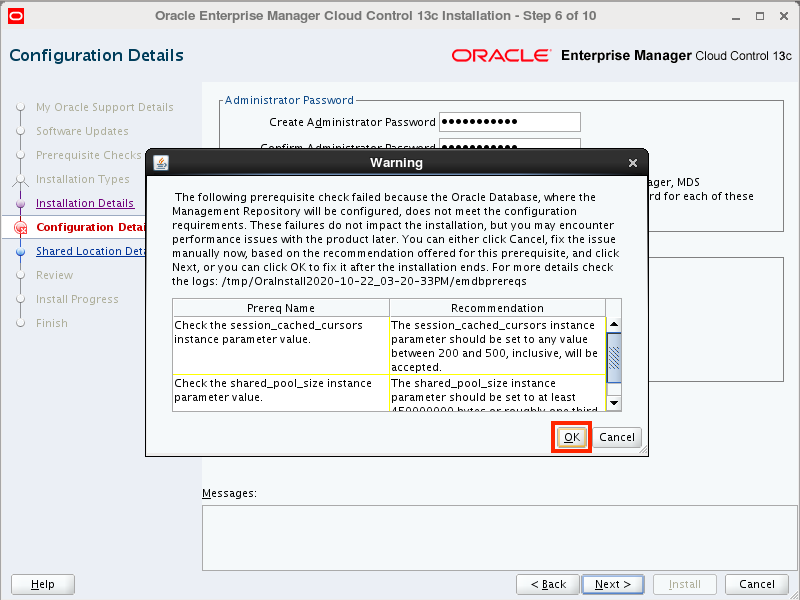Click the Configuration Details current step
Screen dimensions: 800x600
tap(91, 227)
